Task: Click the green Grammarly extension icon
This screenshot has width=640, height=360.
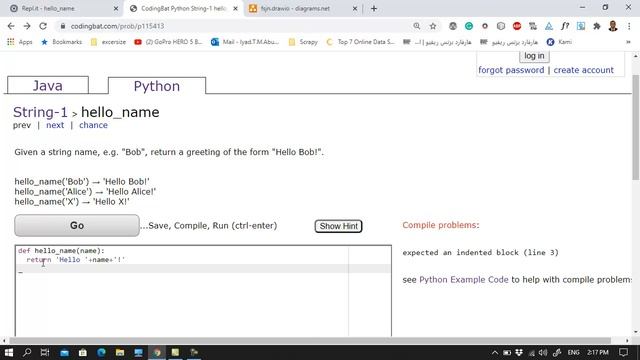Action: point(469,26)
